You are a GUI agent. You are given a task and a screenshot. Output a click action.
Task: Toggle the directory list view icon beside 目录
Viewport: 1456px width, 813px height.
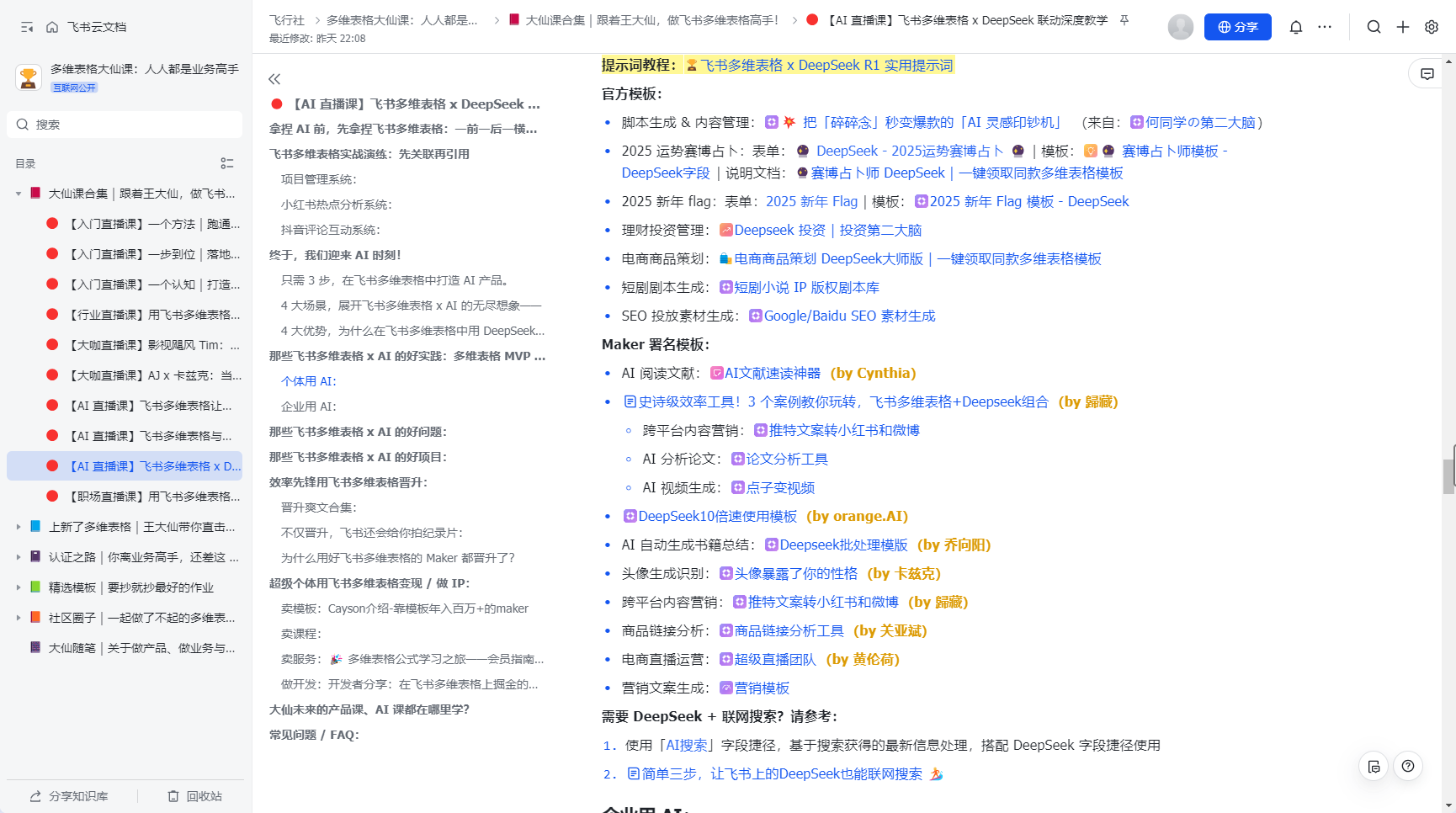227,163
